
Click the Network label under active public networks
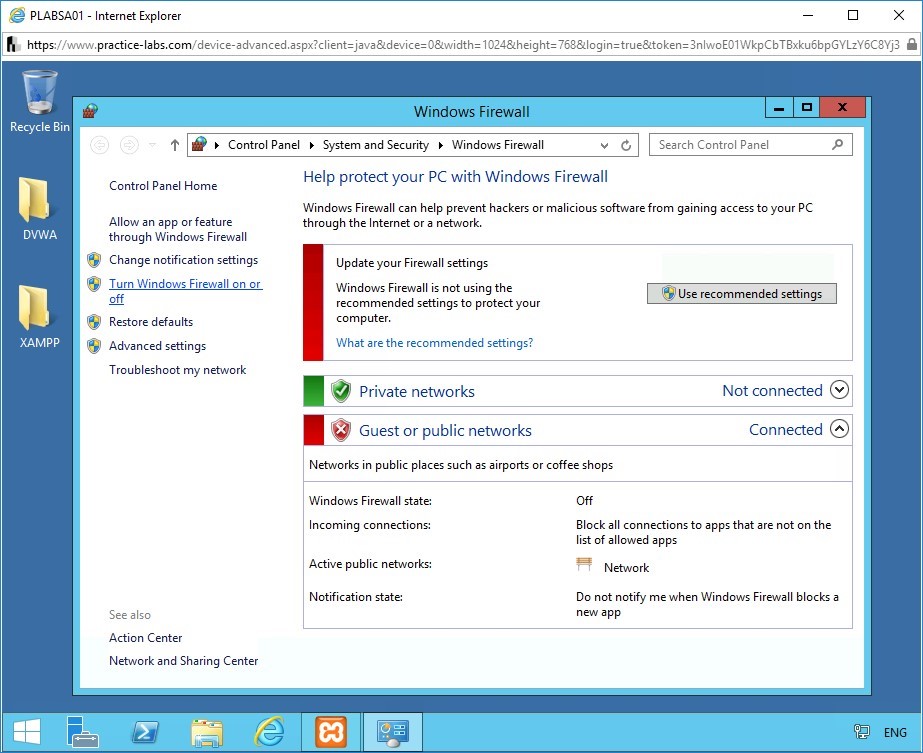[626, 568]
